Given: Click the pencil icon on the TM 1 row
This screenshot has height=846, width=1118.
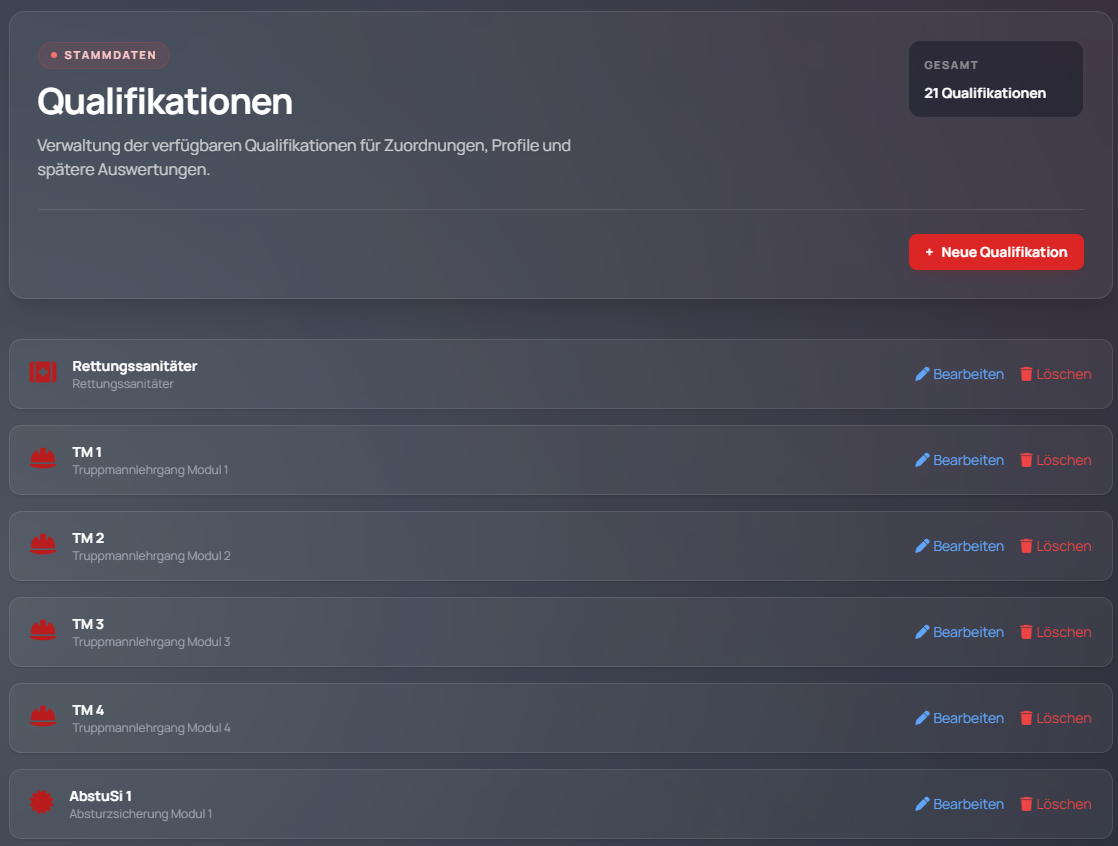Looking at the screenshot, I should point(922,459).
